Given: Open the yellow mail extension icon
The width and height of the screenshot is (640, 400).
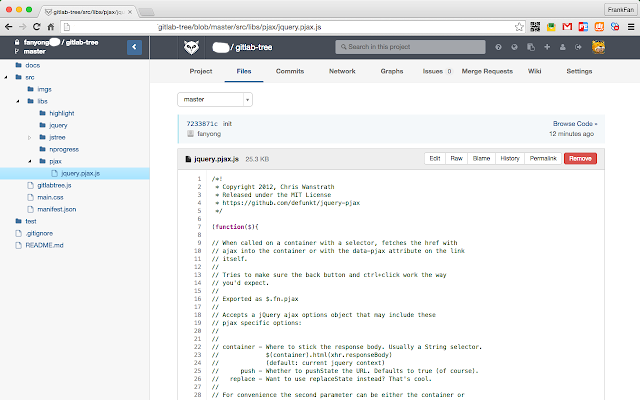Looking at the screenshot, I should [x=551, y=27].
